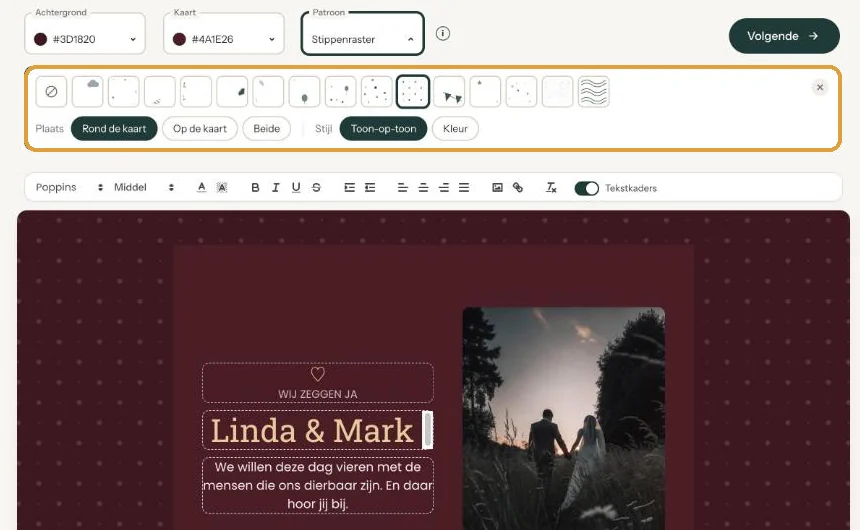Viewport: 860px width, 530px height.
Task: Choose the leaf pattern thumbnail
Action: (x=232, y=92)
